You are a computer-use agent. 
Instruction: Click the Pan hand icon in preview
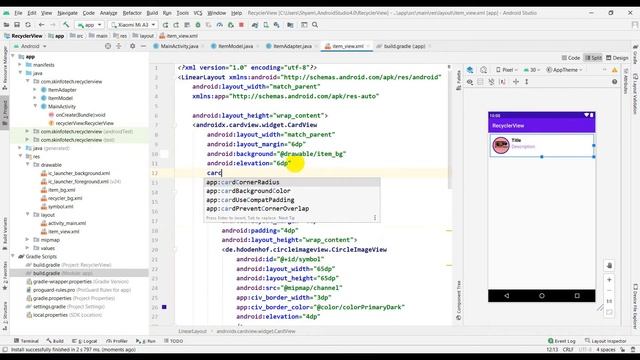click(x=609, y=265)
